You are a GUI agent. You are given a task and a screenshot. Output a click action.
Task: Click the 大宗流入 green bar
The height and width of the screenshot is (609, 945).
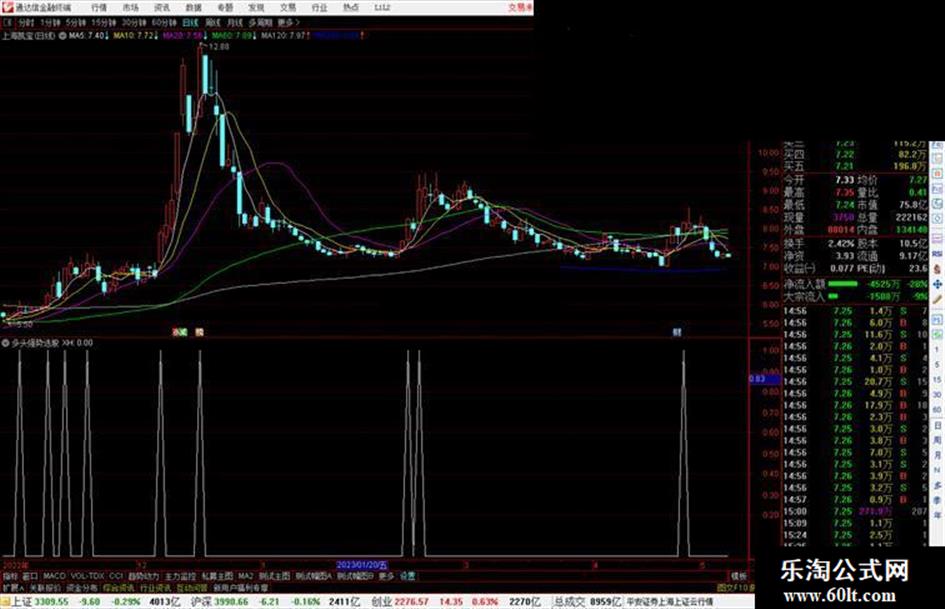(x=834, y=297)
